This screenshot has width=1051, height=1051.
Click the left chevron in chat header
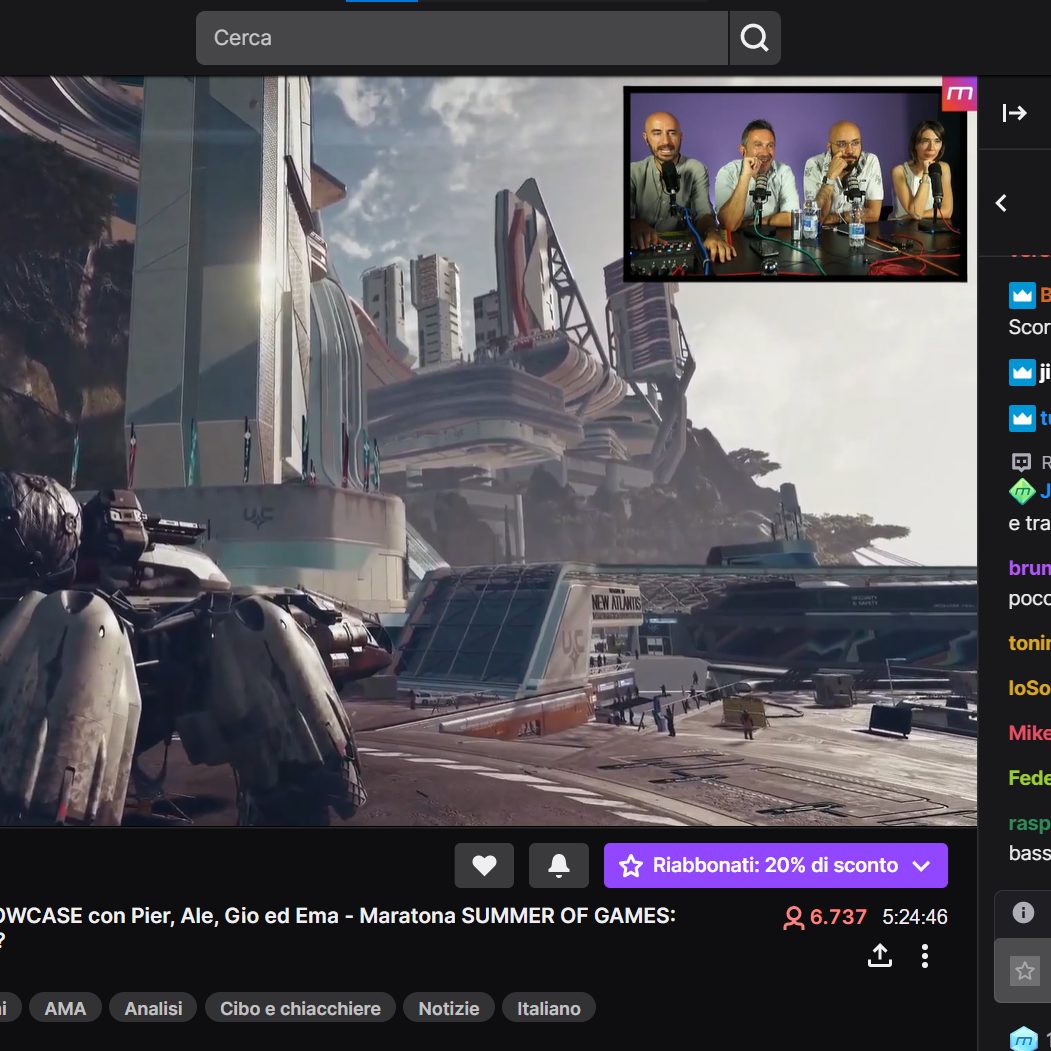1001,203
